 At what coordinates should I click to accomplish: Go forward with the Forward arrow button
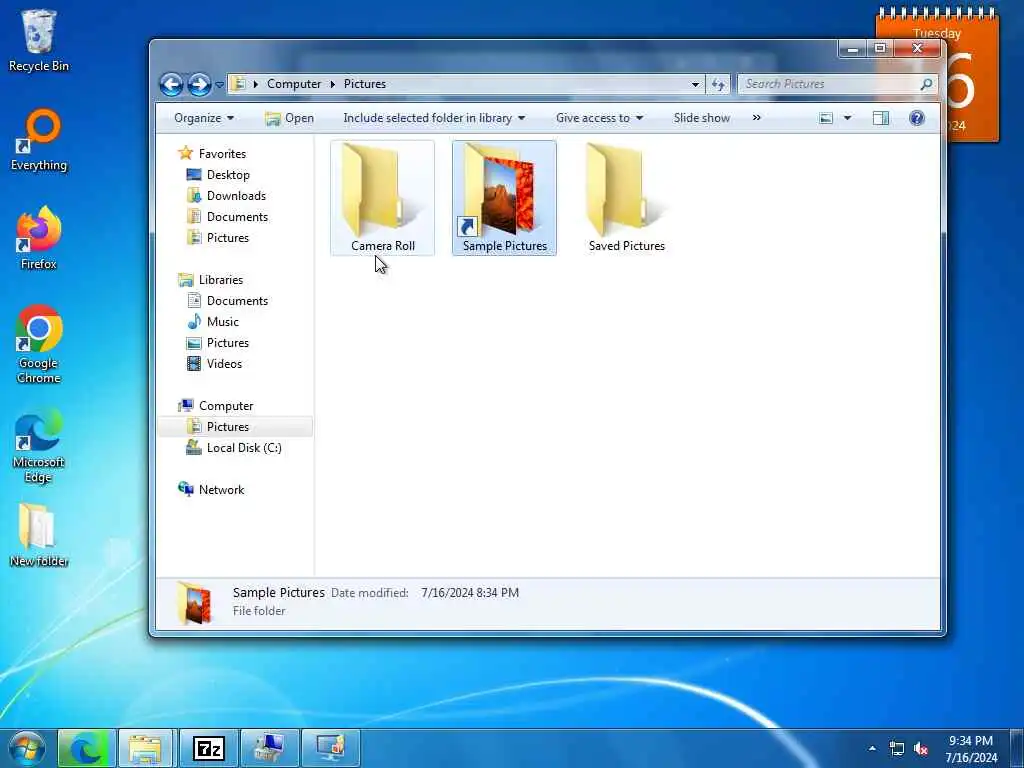coord(199,84)
